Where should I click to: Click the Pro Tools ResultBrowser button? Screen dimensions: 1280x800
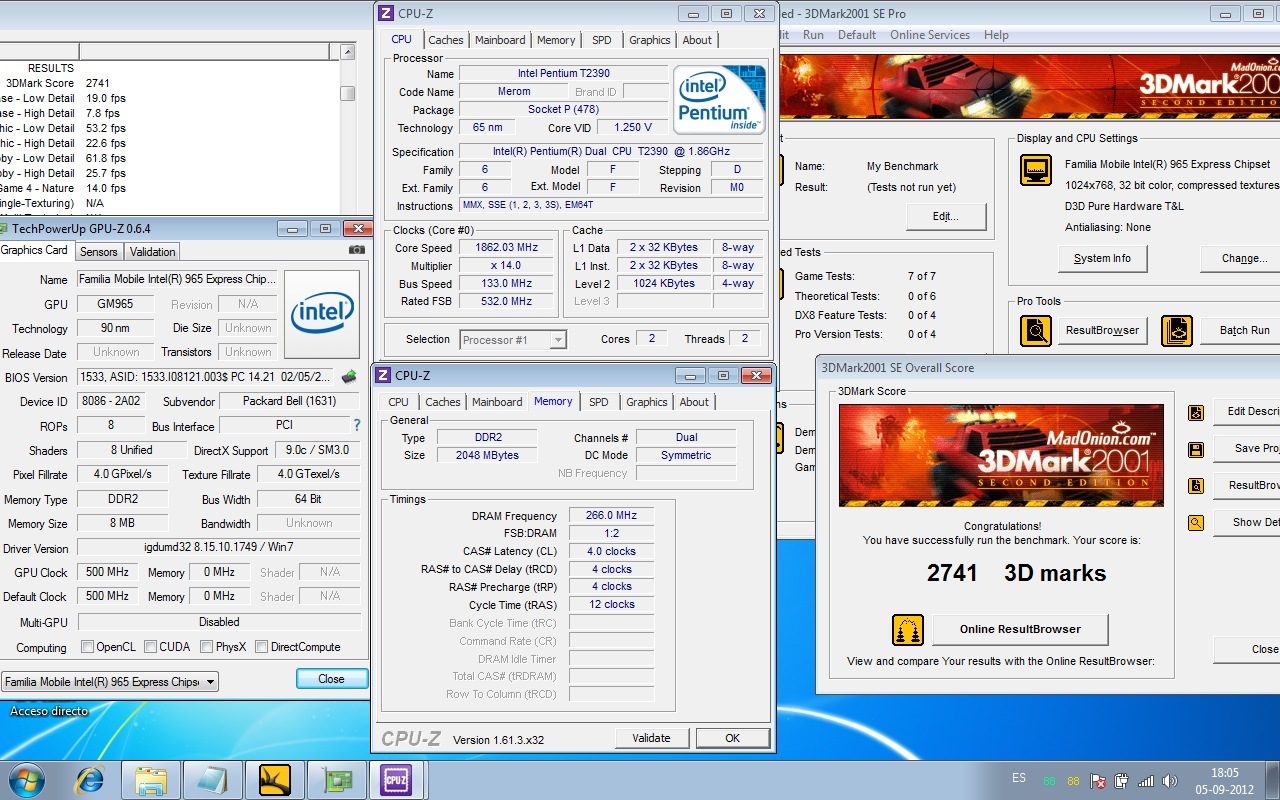tap(1103, 330)
